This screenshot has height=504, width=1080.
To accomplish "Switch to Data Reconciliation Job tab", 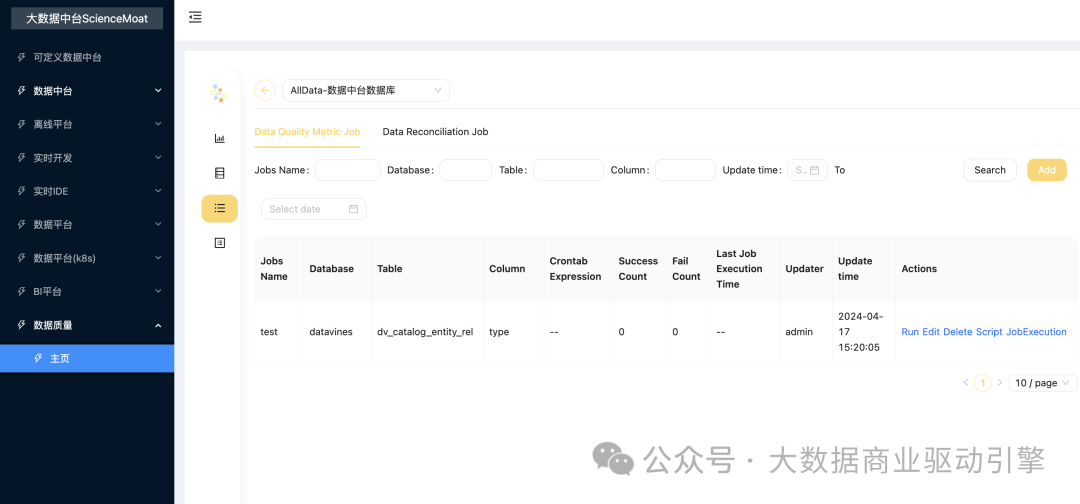I will coord(435,132).
